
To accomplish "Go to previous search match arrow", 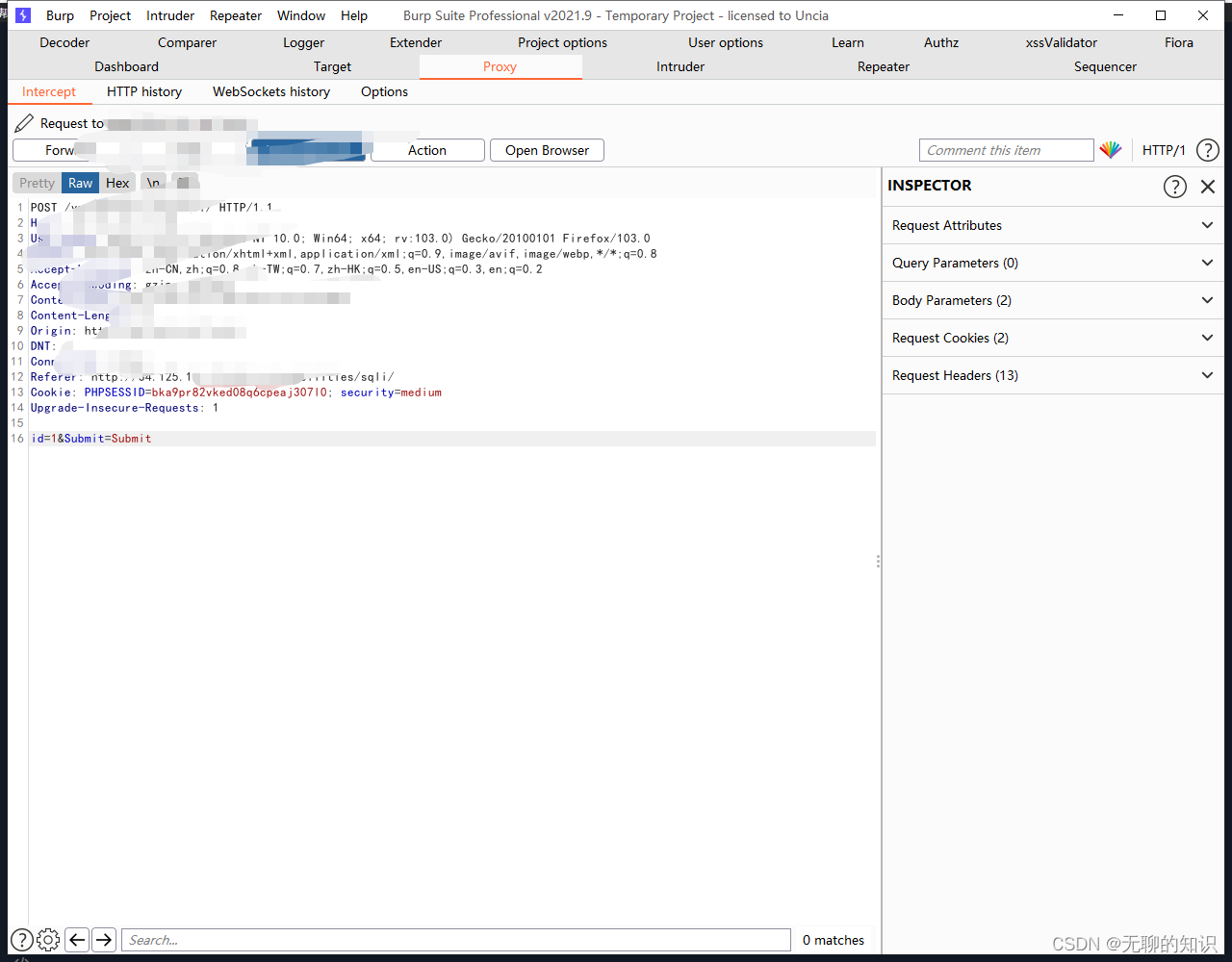I will click(77, 940).
